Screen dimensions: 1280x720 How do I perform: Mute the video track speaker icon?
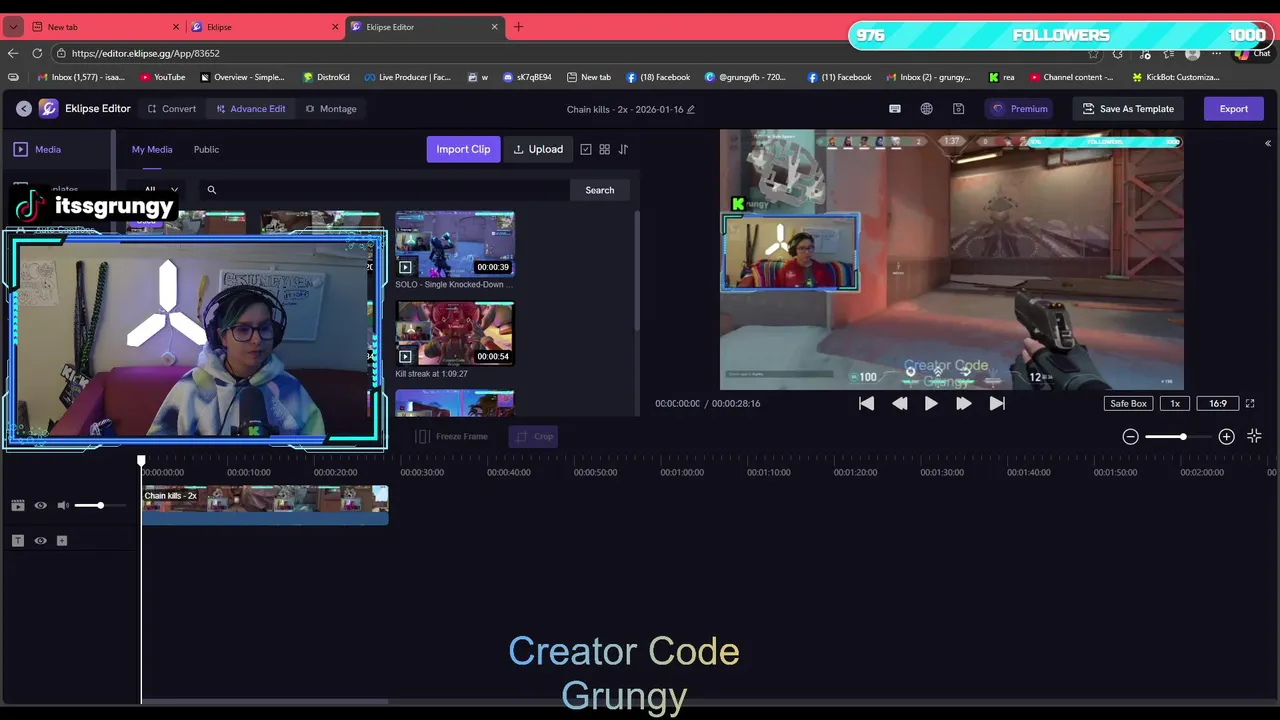[63, 505]
